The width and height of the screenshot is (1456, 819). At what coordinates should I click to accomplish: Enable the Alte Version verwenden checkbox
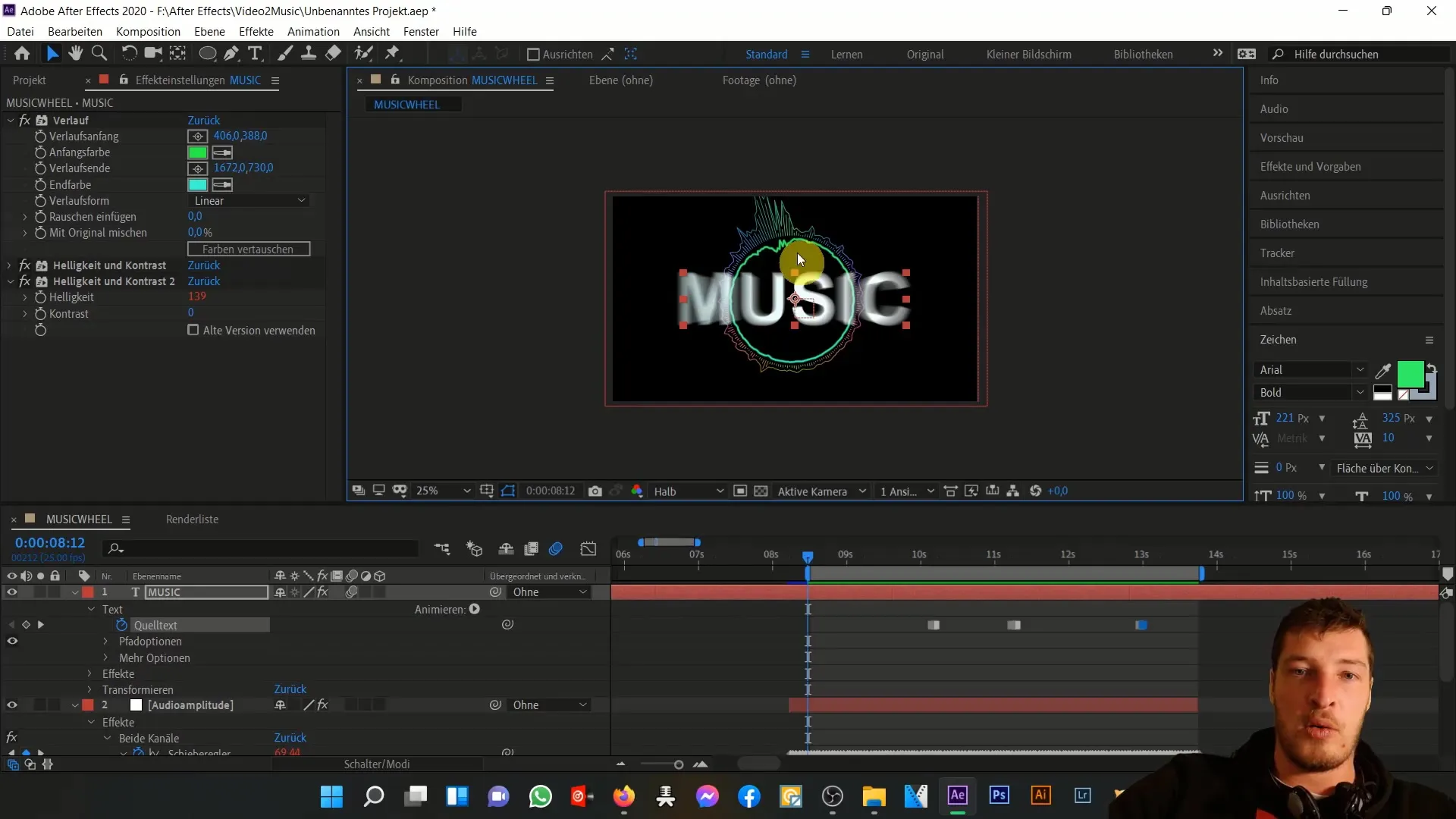pyautogui.click(x=194, y=330)
